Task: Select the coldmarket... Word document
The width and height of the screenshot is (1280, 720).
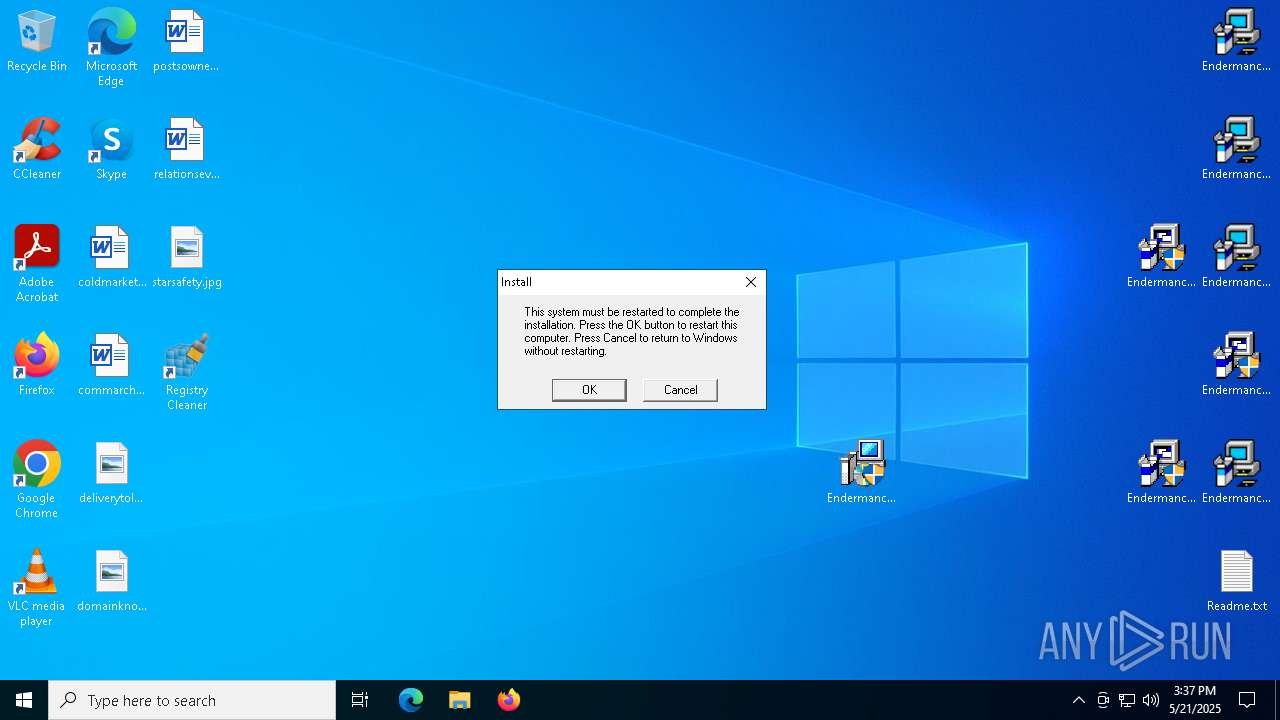Action: (x=111, y=256)
